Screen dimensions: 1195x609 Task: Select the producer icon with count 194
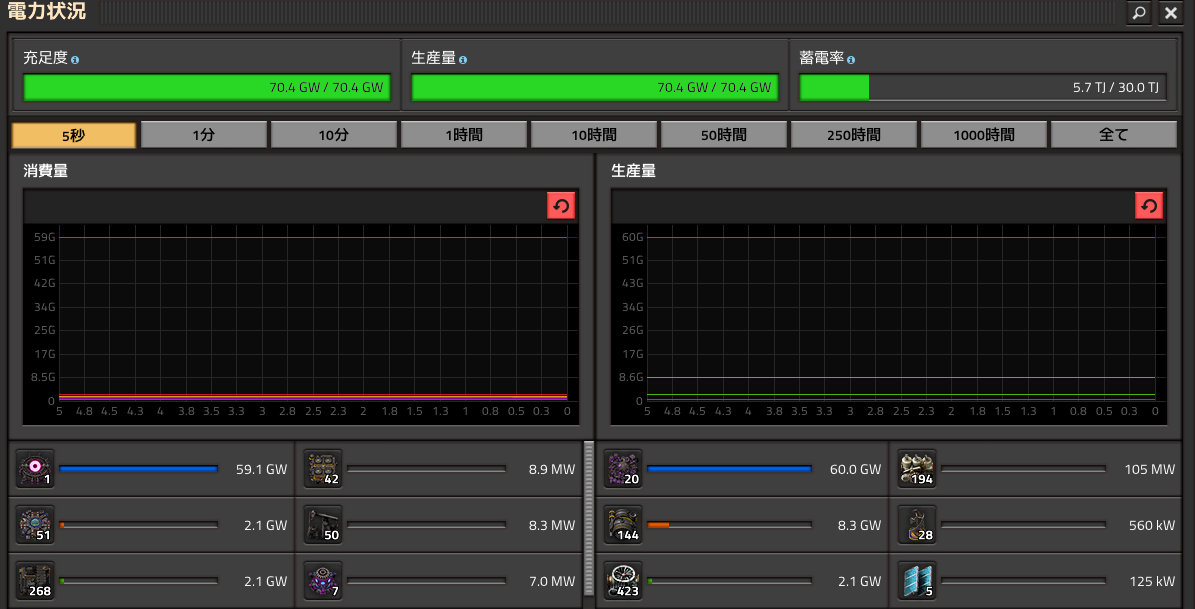coord(917,469)
